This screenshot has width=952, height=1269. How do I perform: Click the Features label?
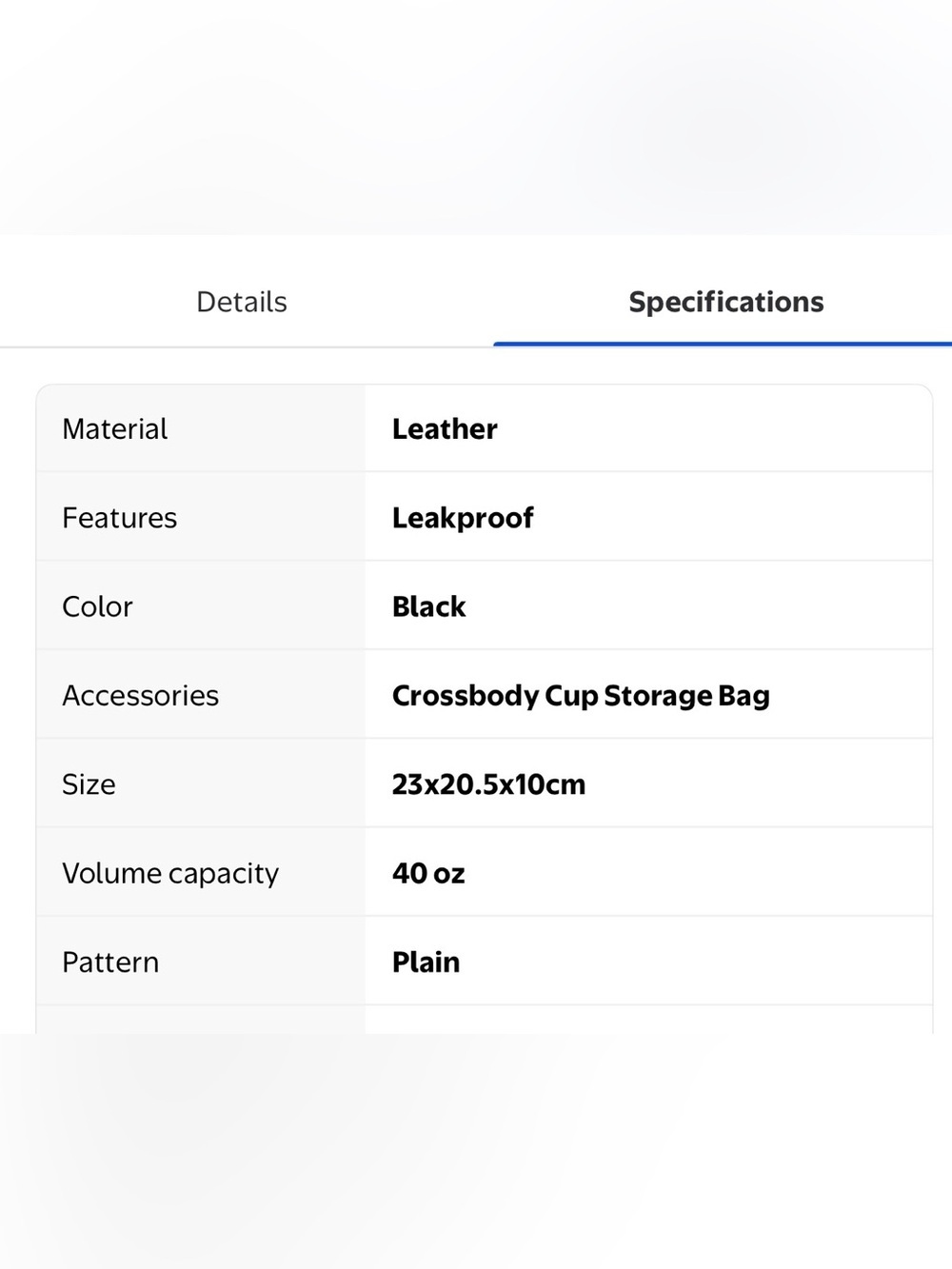click(120, 518)
